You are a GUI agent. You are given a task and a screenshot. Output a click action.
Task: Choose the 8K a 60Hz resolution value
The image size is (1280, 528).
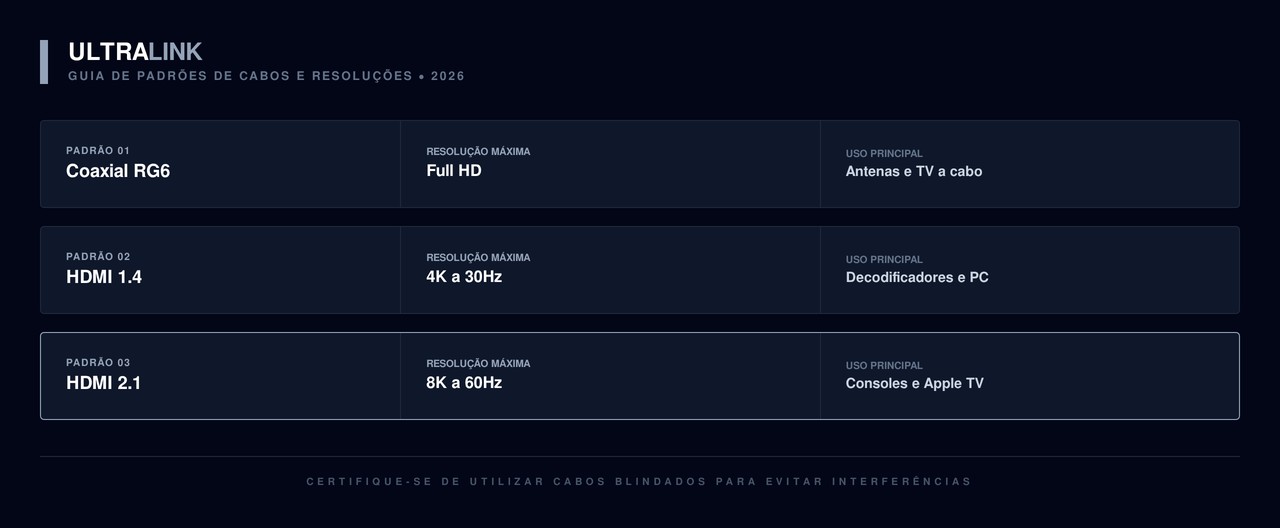464,383
